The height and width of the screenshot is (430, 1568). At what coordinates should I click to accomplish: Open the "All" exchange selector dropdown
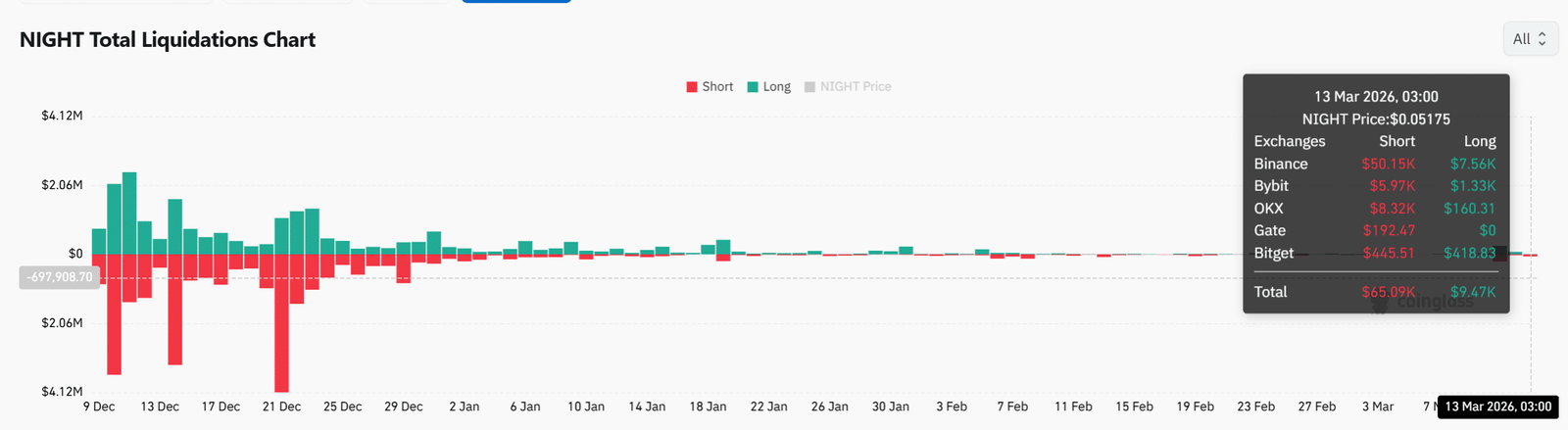1530,39
